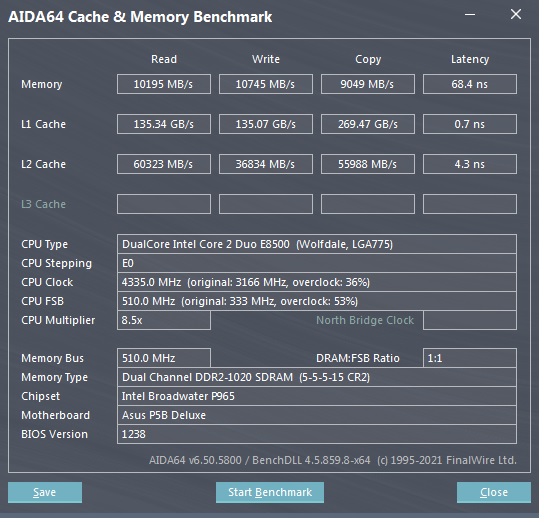Minimize the AIDA64 benchmark window
Viewport: 544px width, 525px height.
click(x=470, y=15)
